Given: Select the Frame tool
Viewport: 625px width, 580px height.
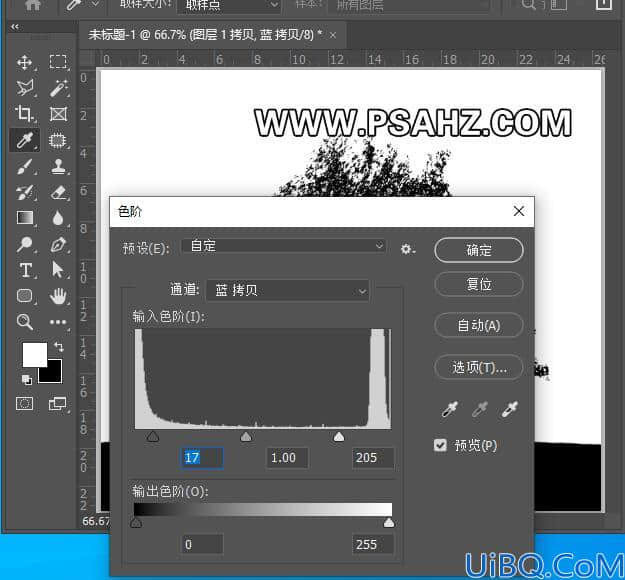Looking at the screenshot, I should [58, 114].
